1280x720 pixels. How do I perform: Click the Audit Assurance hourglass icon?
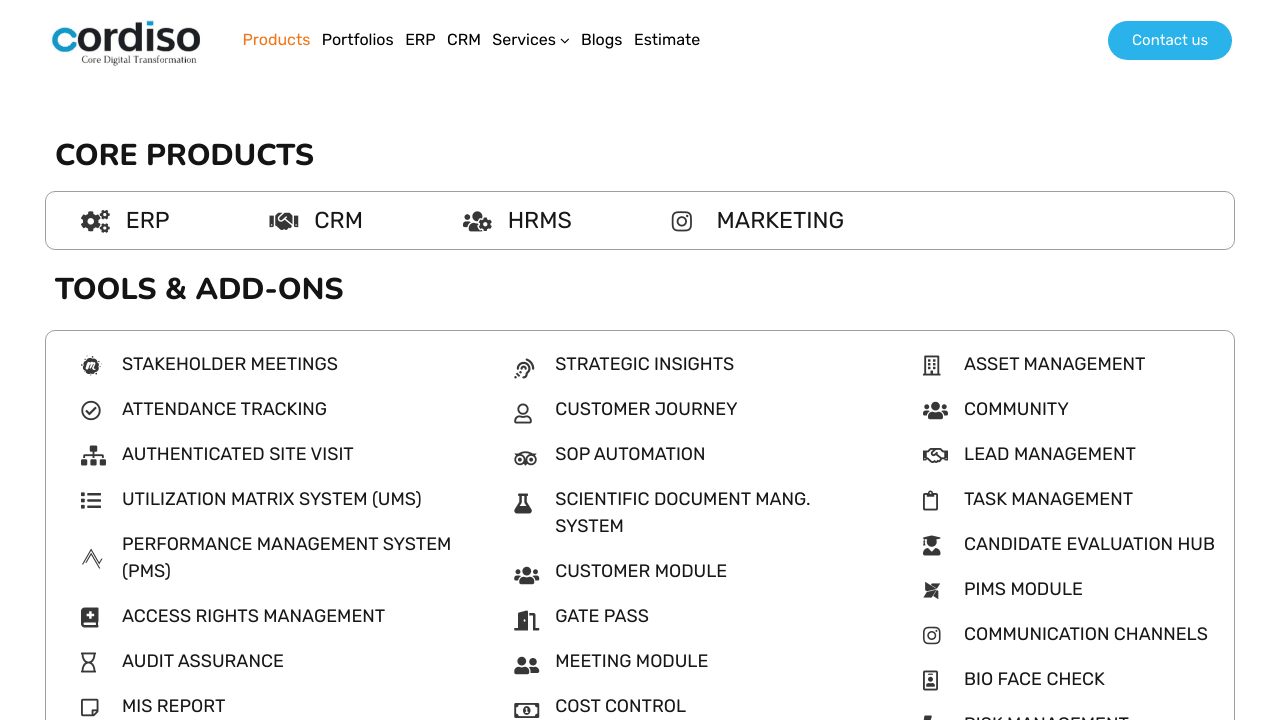89,662
